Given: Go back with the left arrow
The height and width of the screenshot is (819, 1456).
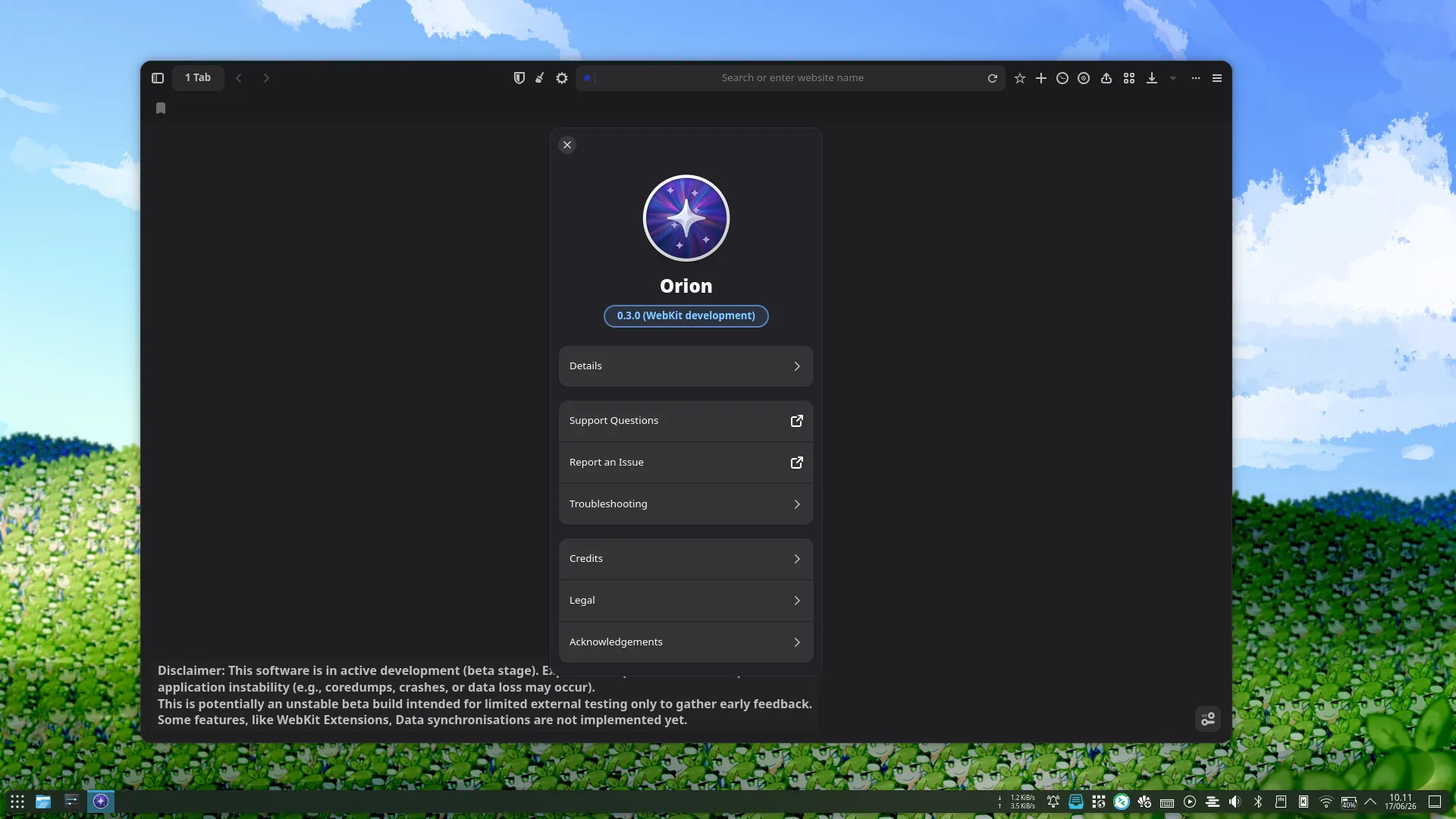Looking at the screenshot, I should (x=239, y=78).
